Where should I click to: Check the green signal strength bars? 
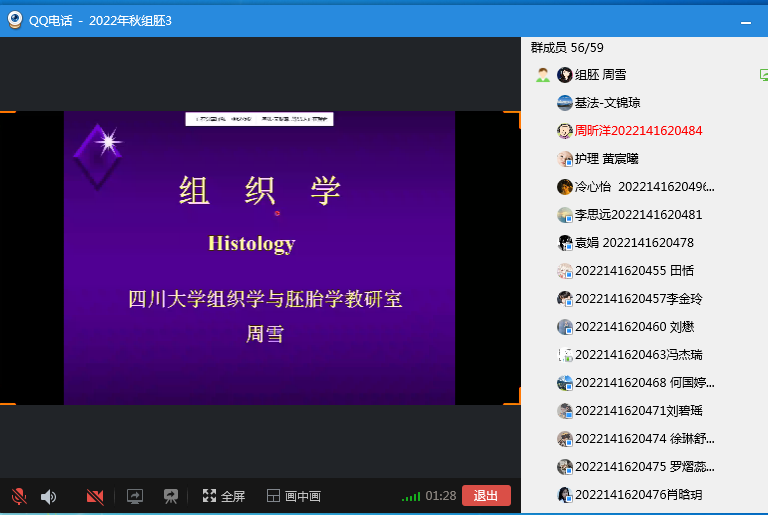pos(410,497)
